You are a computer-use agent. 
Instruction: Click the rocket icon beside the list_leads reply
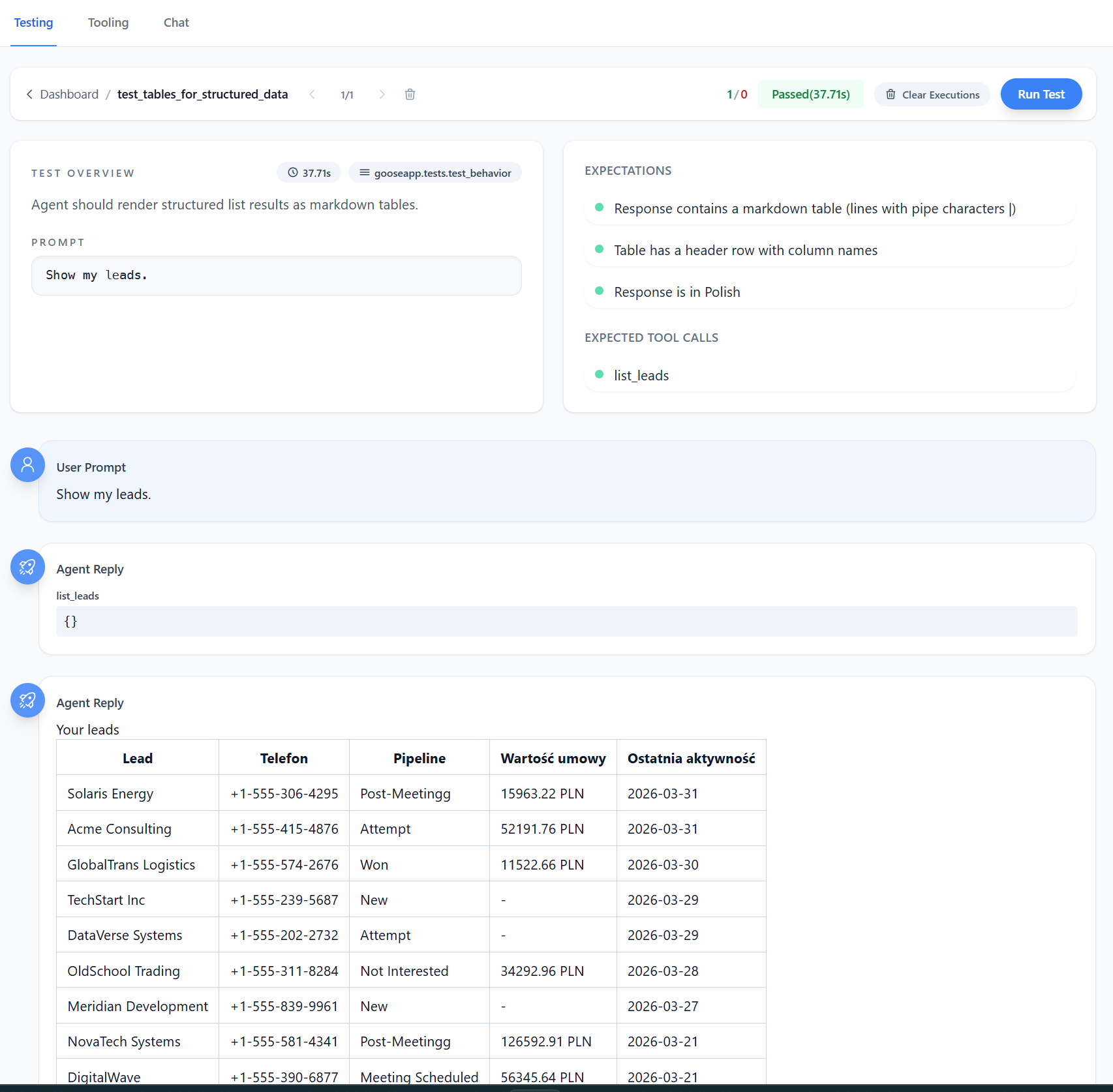[x=27, y=567]
